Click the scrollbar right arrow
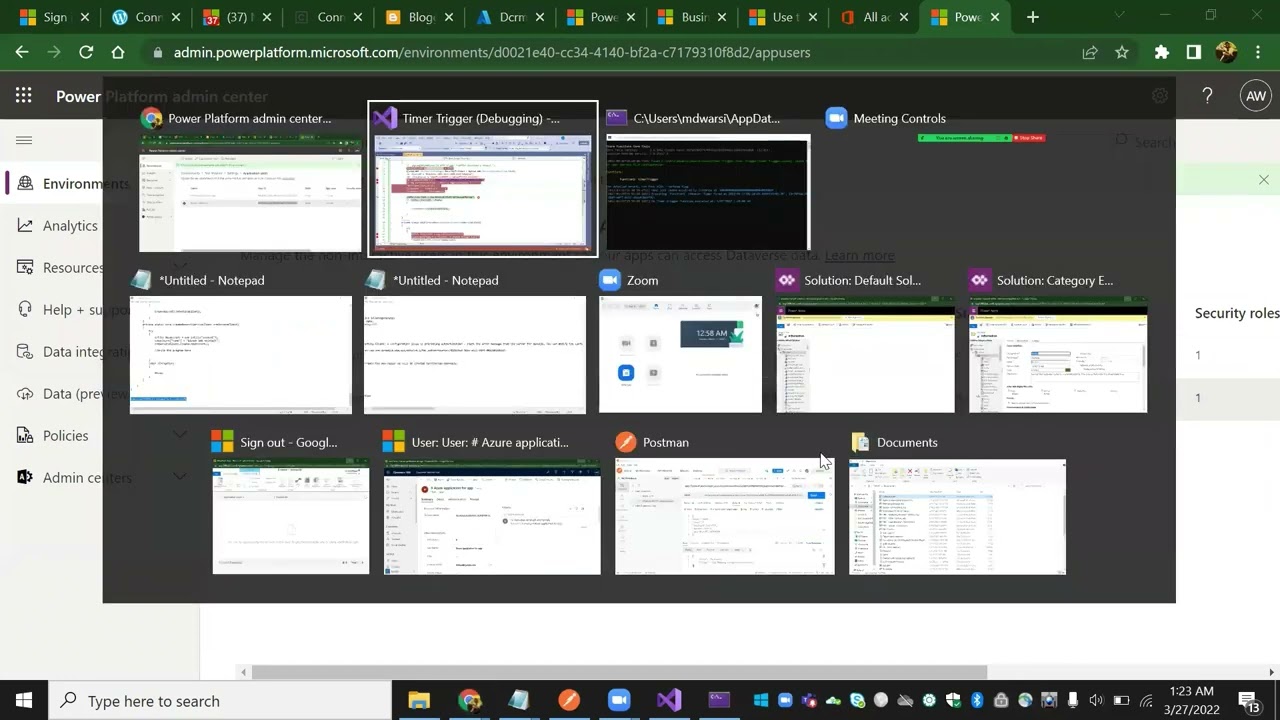The width and height of the screenshot is (1280, 720). [x=1272, y=672]
